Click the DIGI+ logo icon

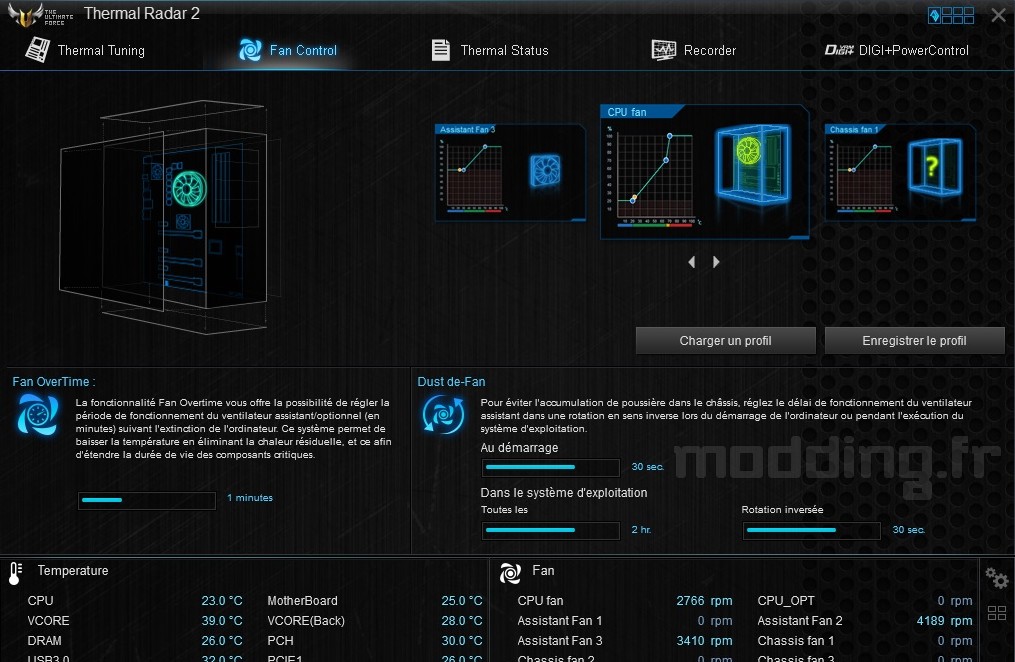click(x=839, y=50)
